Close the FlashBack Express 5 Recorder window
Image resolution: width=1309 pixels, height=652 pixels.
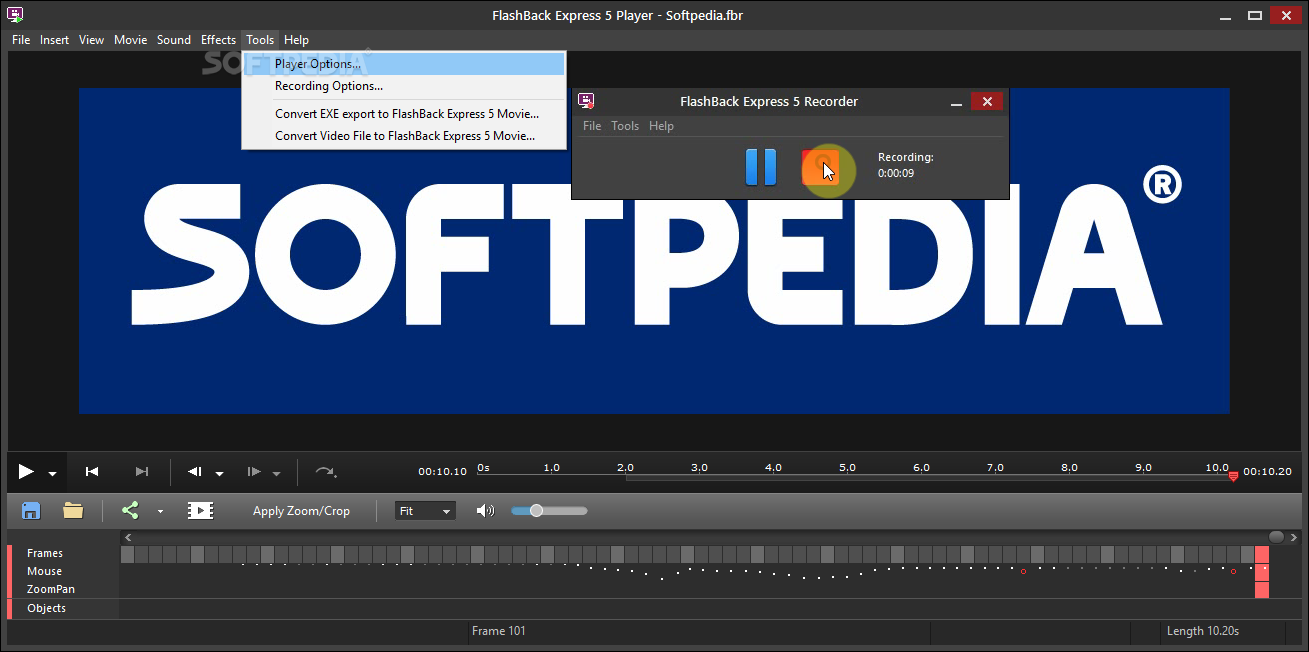[x=987, y=101]
